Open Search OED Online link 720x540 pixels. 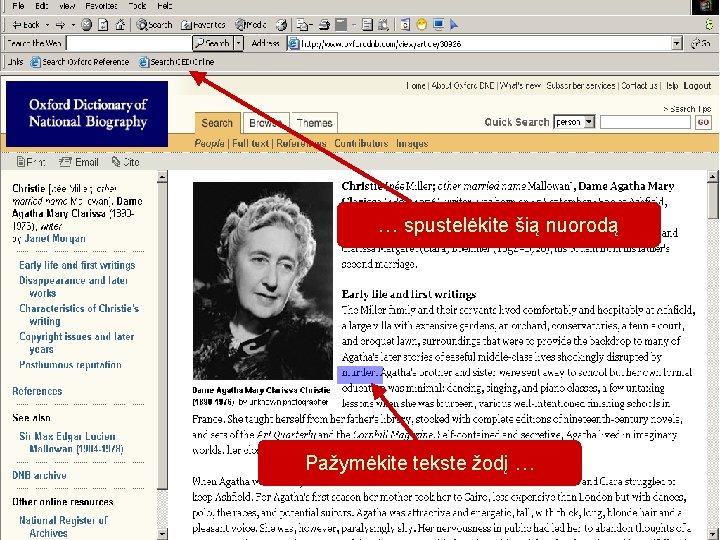(177, 62)
